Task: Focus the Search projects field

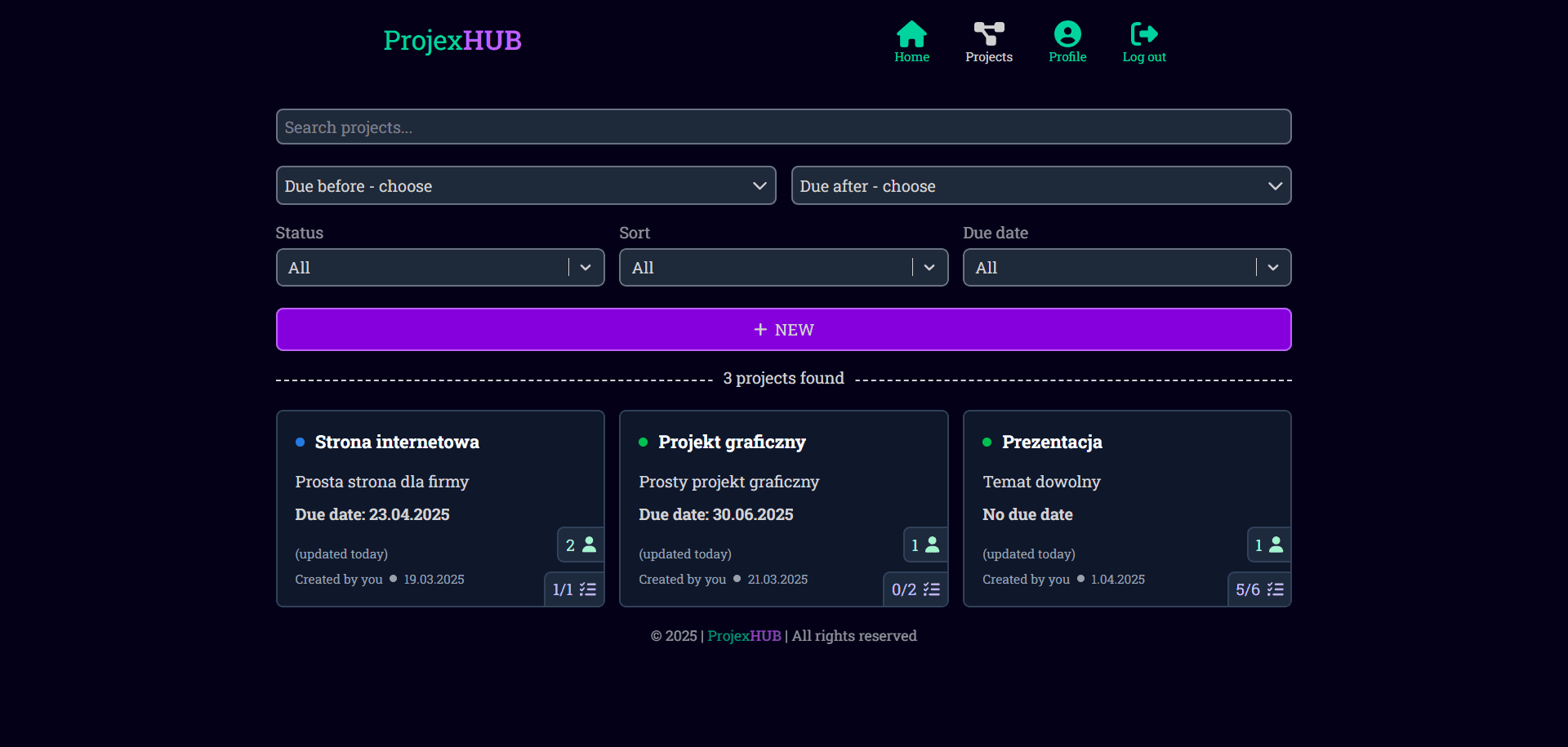Action: (x=784, y=127)
